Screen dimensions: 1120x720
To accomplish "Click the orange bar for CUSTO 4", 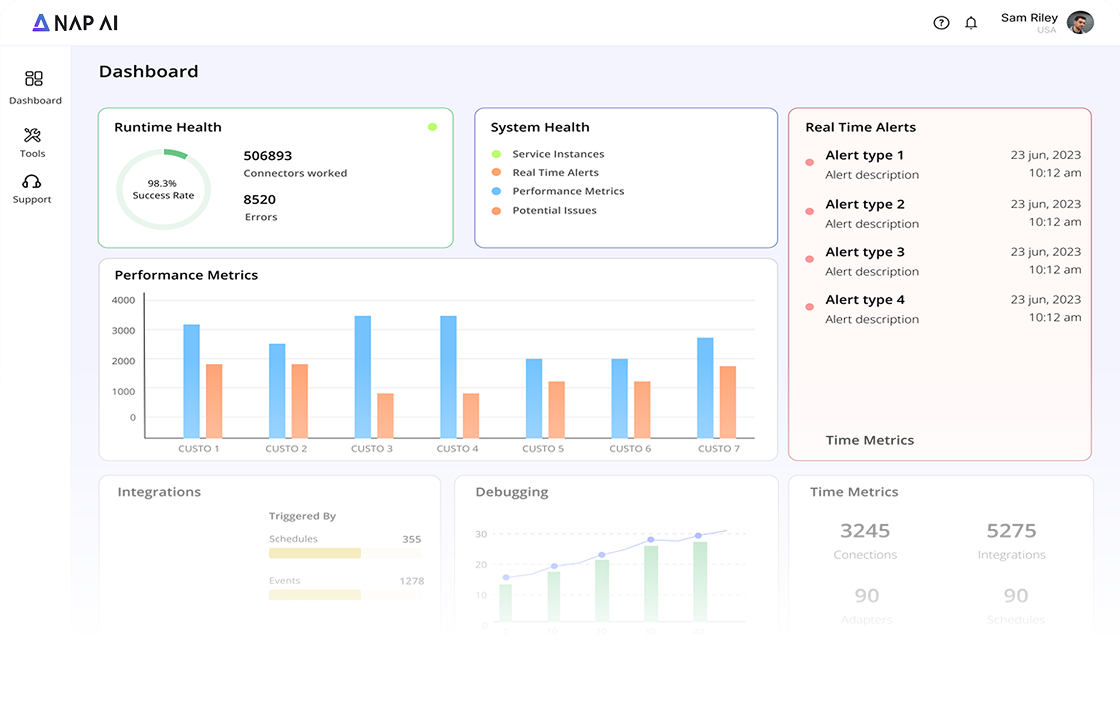I will [x=471, y=416].
